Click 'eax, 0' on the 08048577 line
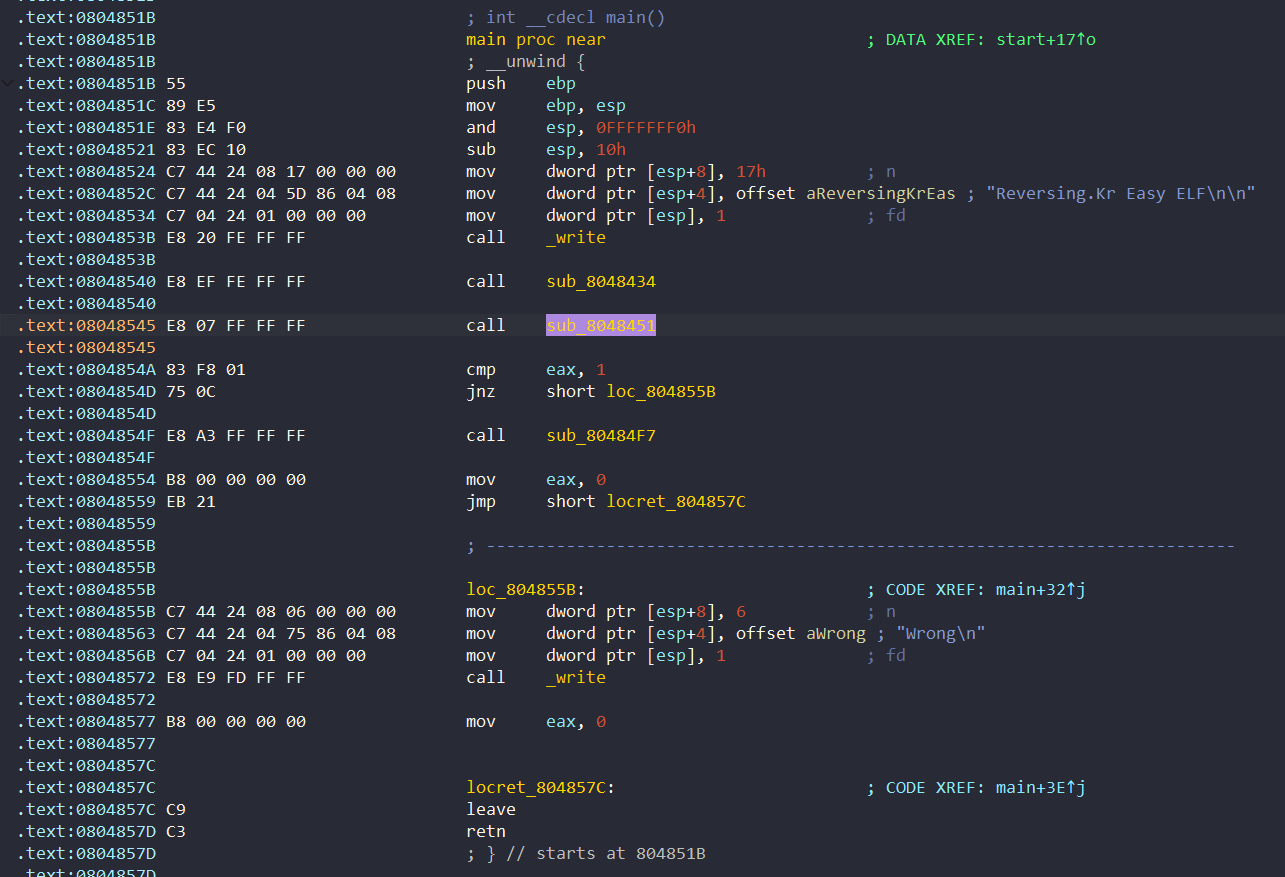This screenshot has height=877, width=1285. coord(576,721)
